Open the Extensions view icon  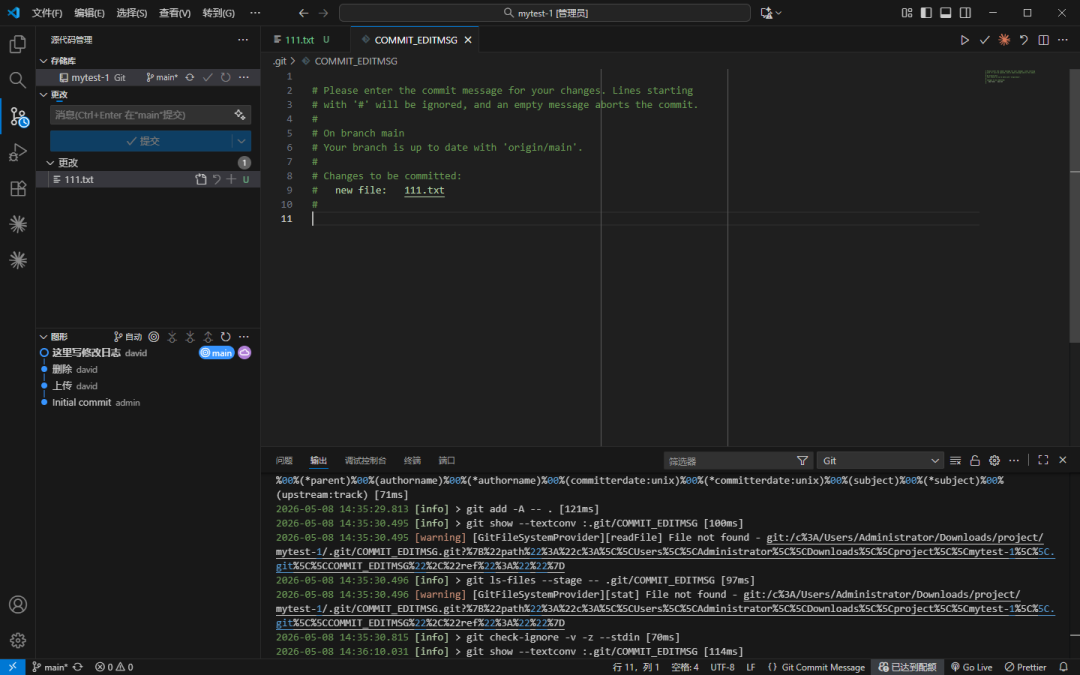click(x=17, y=188)
